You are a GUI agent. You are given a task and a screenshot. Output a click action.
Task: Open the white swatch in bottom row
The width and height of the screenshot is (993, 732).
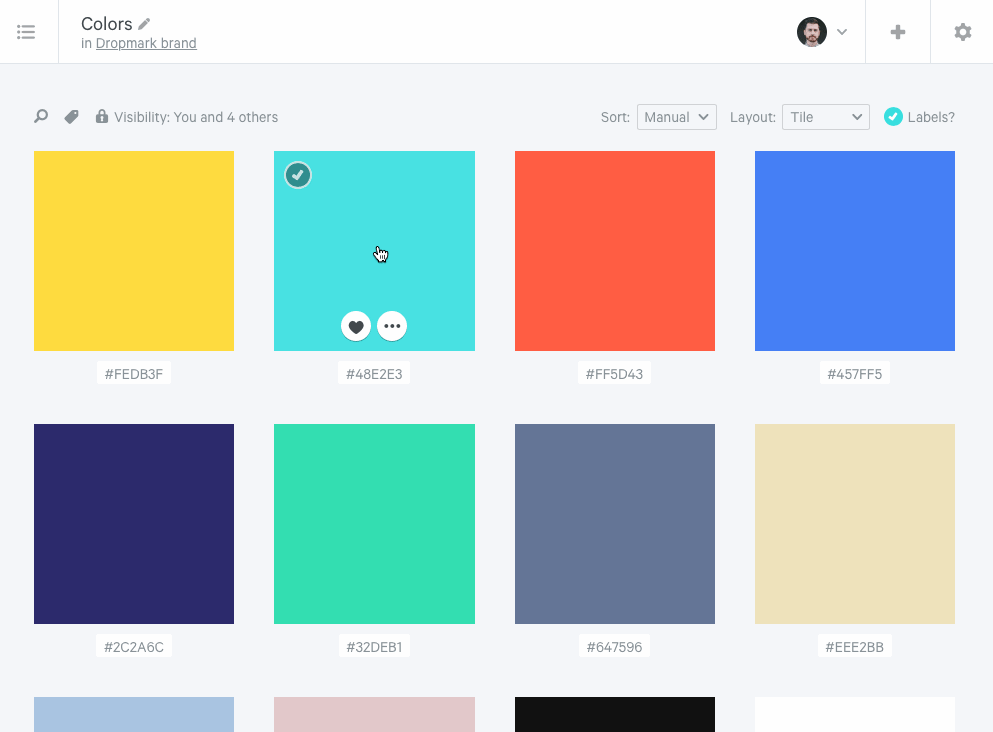[855, 714]
